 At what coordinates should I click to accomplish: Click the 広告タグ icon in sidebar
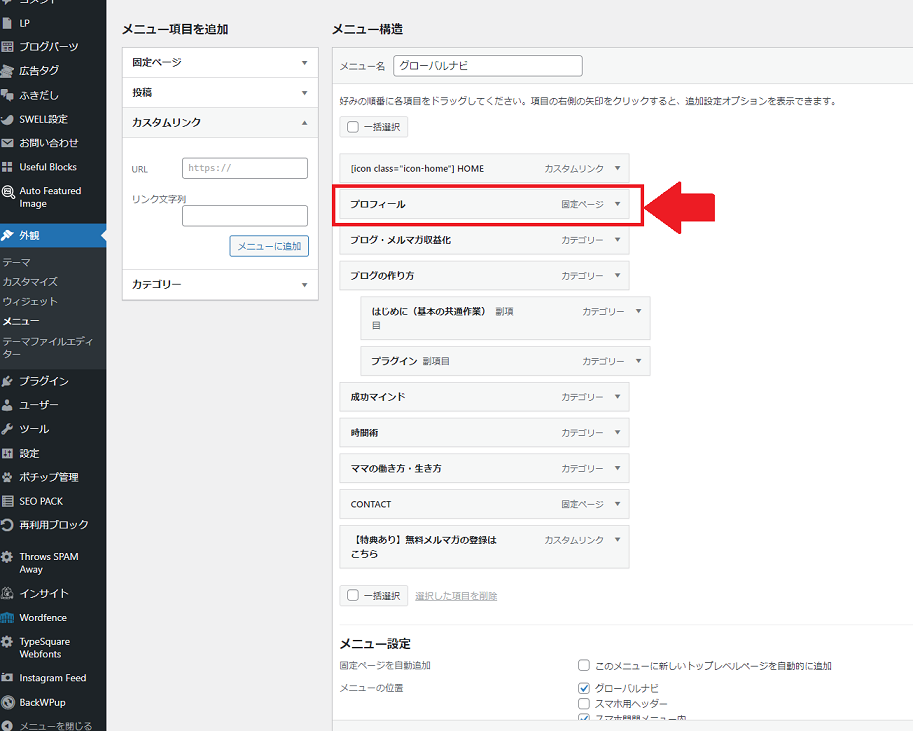(x=7, y=70)
